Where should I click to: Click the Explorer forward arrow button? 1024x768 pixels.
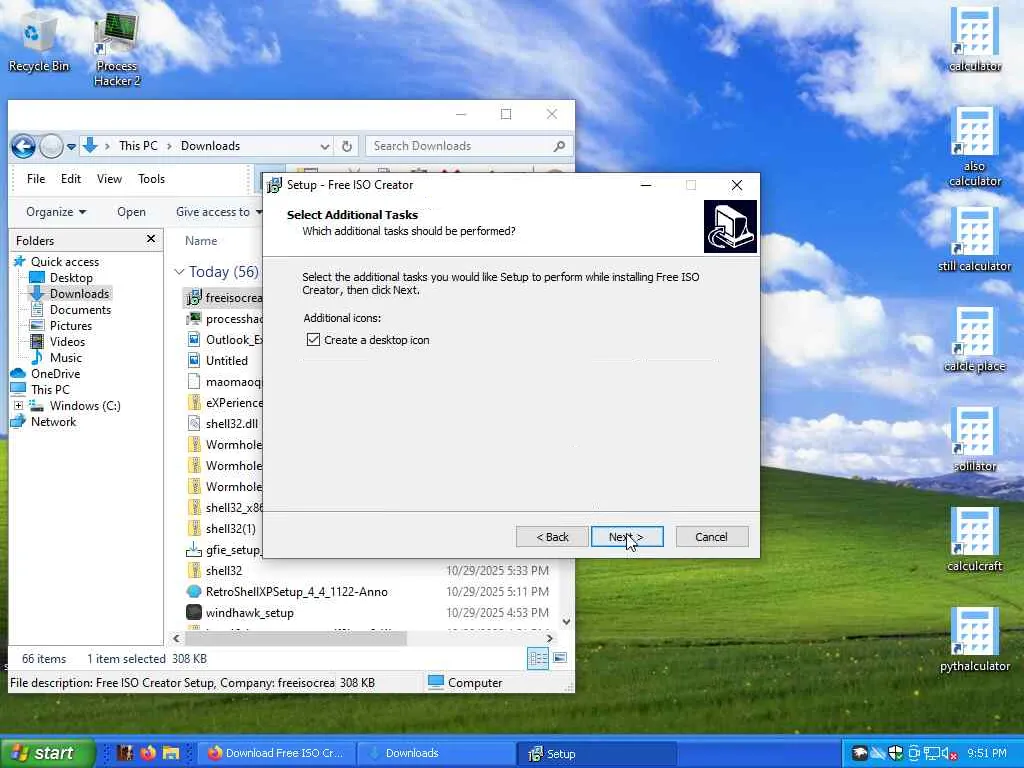[x=51, y=146]
